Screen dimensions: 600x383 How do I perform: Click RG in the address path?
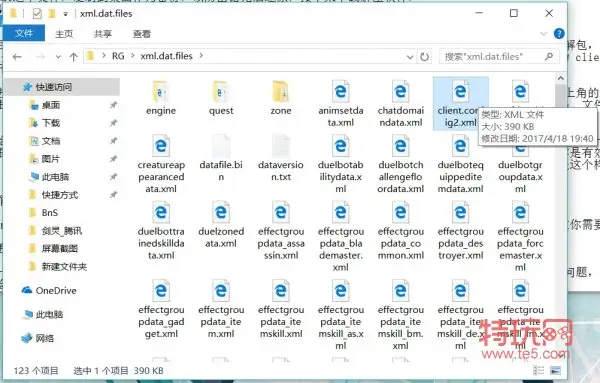(x=118, y=56)
